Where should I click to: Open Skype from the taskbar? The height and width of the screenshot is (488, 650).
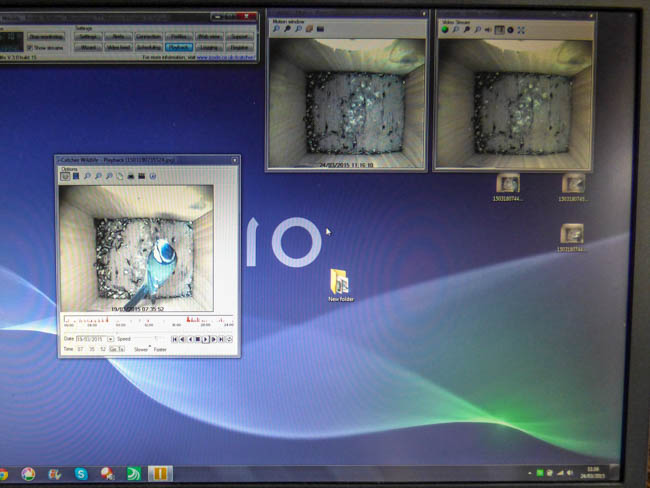81,473
